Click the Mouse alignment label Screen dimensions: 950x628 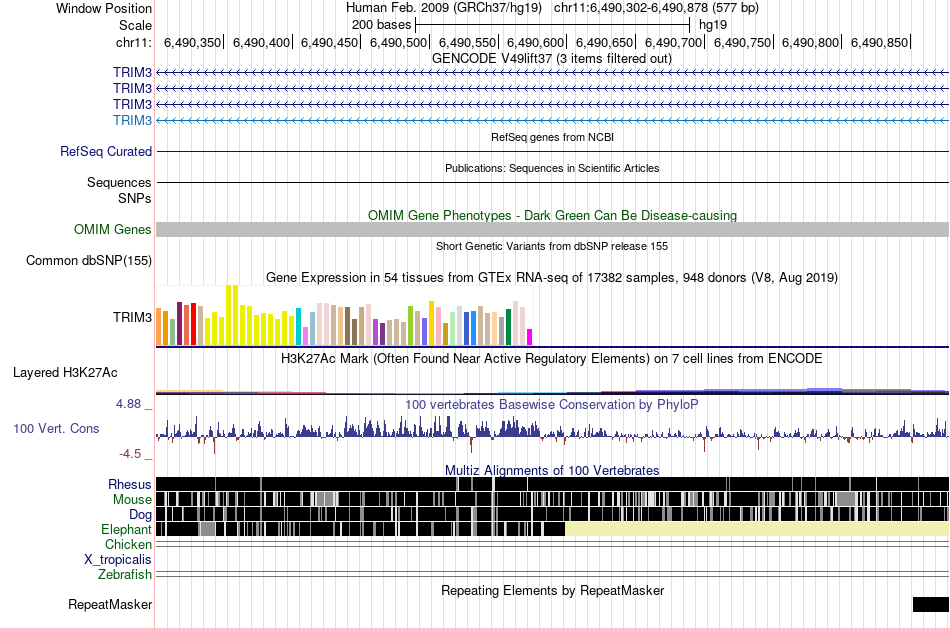point(132,500)
